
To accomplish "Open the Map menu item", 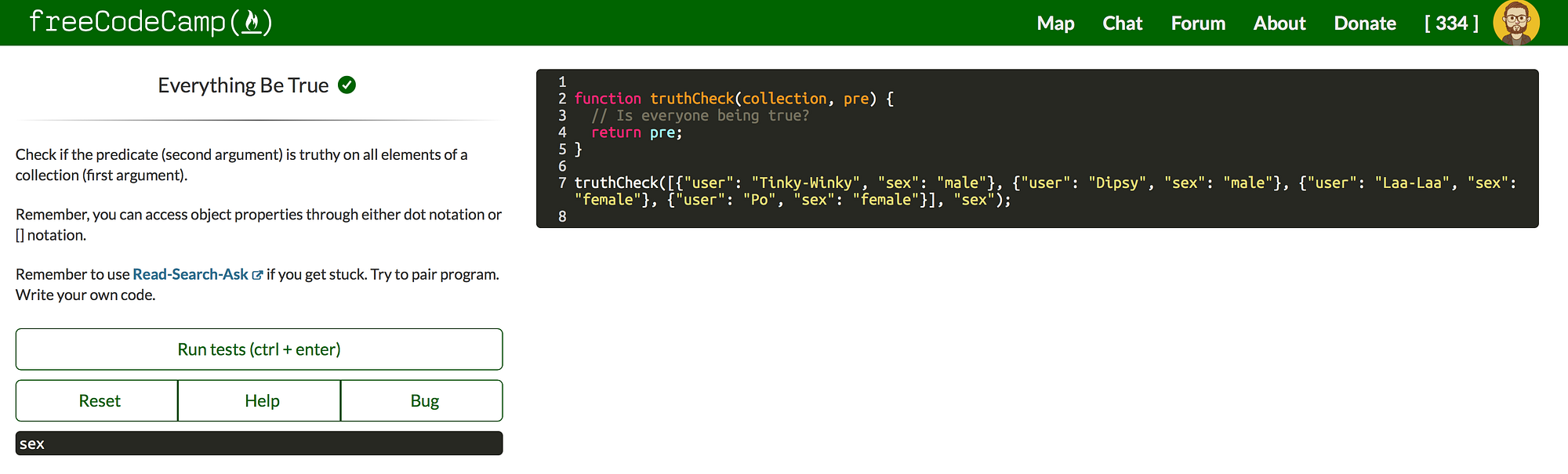I will pyautogui.click(x=1055, y=24).
